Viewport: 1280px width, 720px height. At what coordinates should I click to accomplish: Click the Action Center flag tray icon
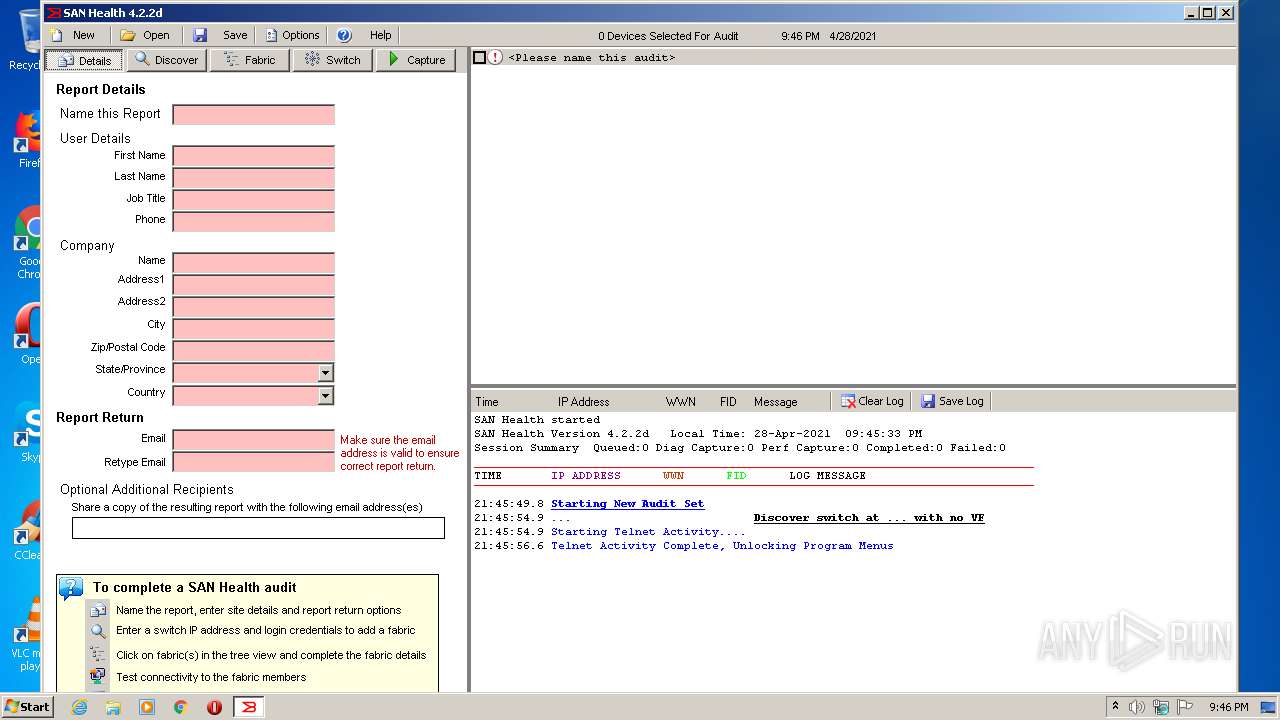click(x=1185, y=707)
